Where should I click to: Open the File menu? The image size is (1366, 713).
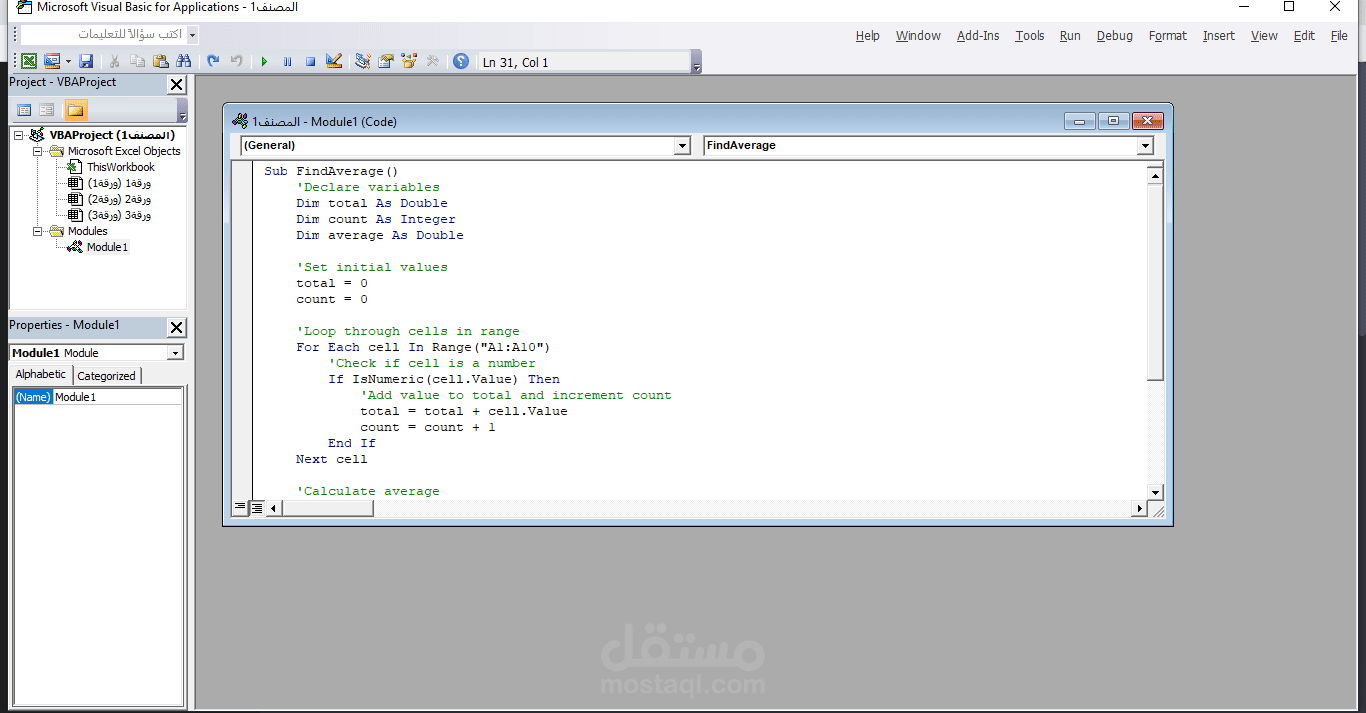click(1339, 36)
